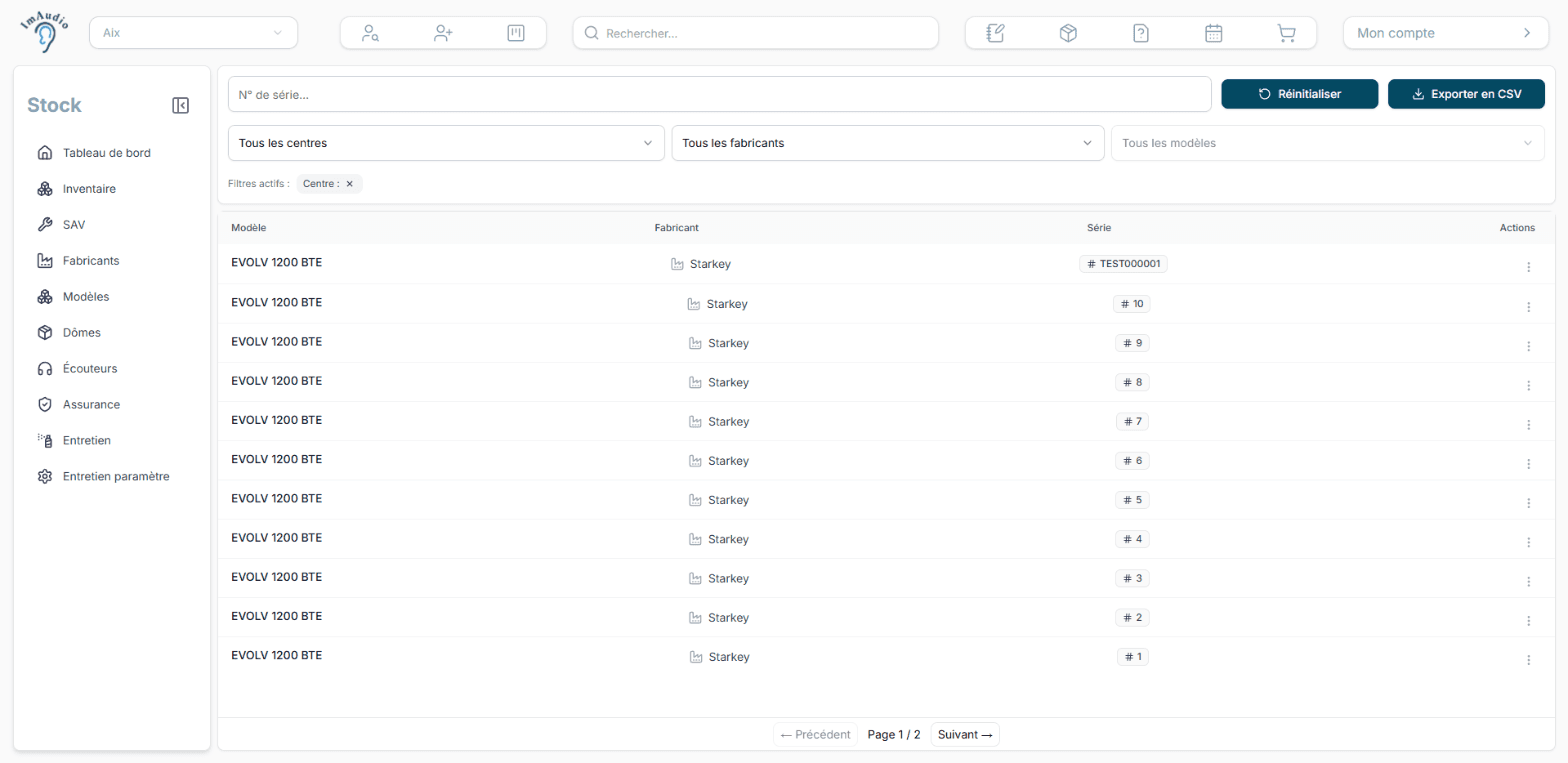Open the help question mark icon

click(x=1141, y=33)
